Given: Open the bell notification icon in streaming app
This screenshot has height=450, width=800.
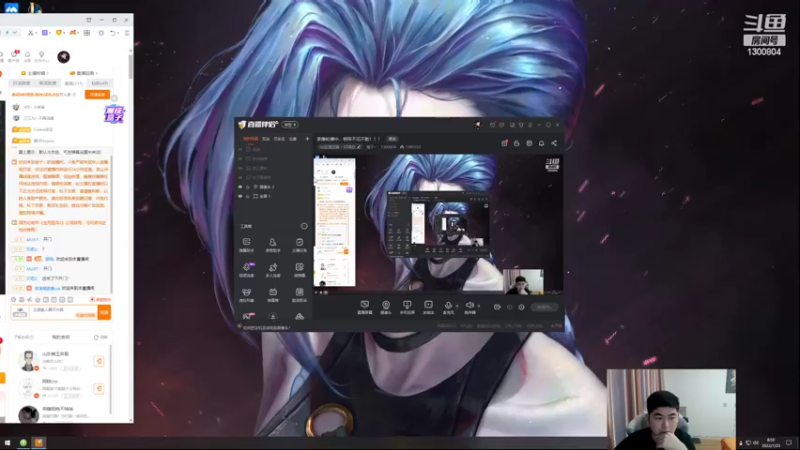Looking at the screenshot, I should click(x=541, y=143).
